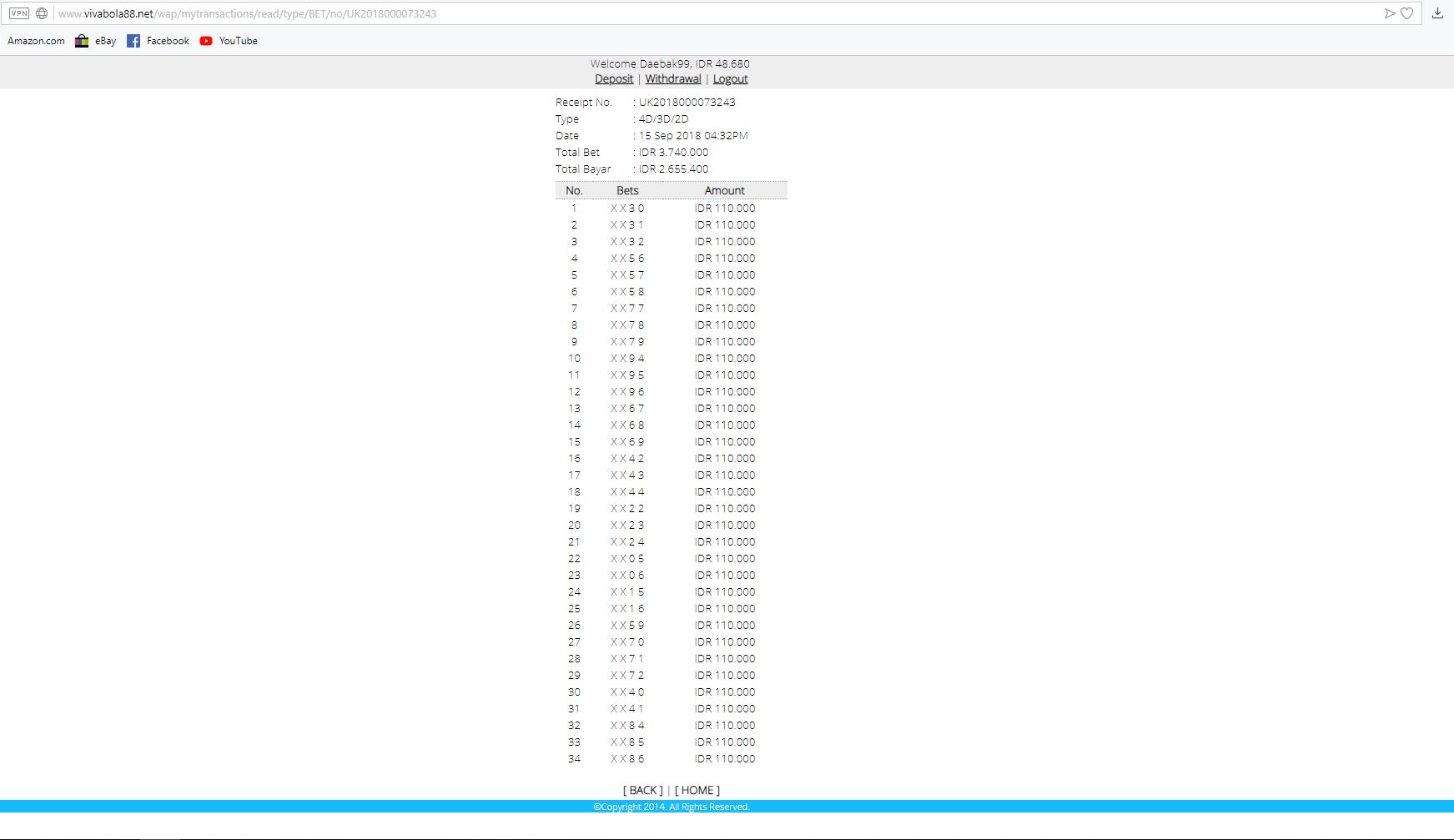Go back using the [ BACK ] link
Viewport: 1454px width, 840px height.
point(642,790)
